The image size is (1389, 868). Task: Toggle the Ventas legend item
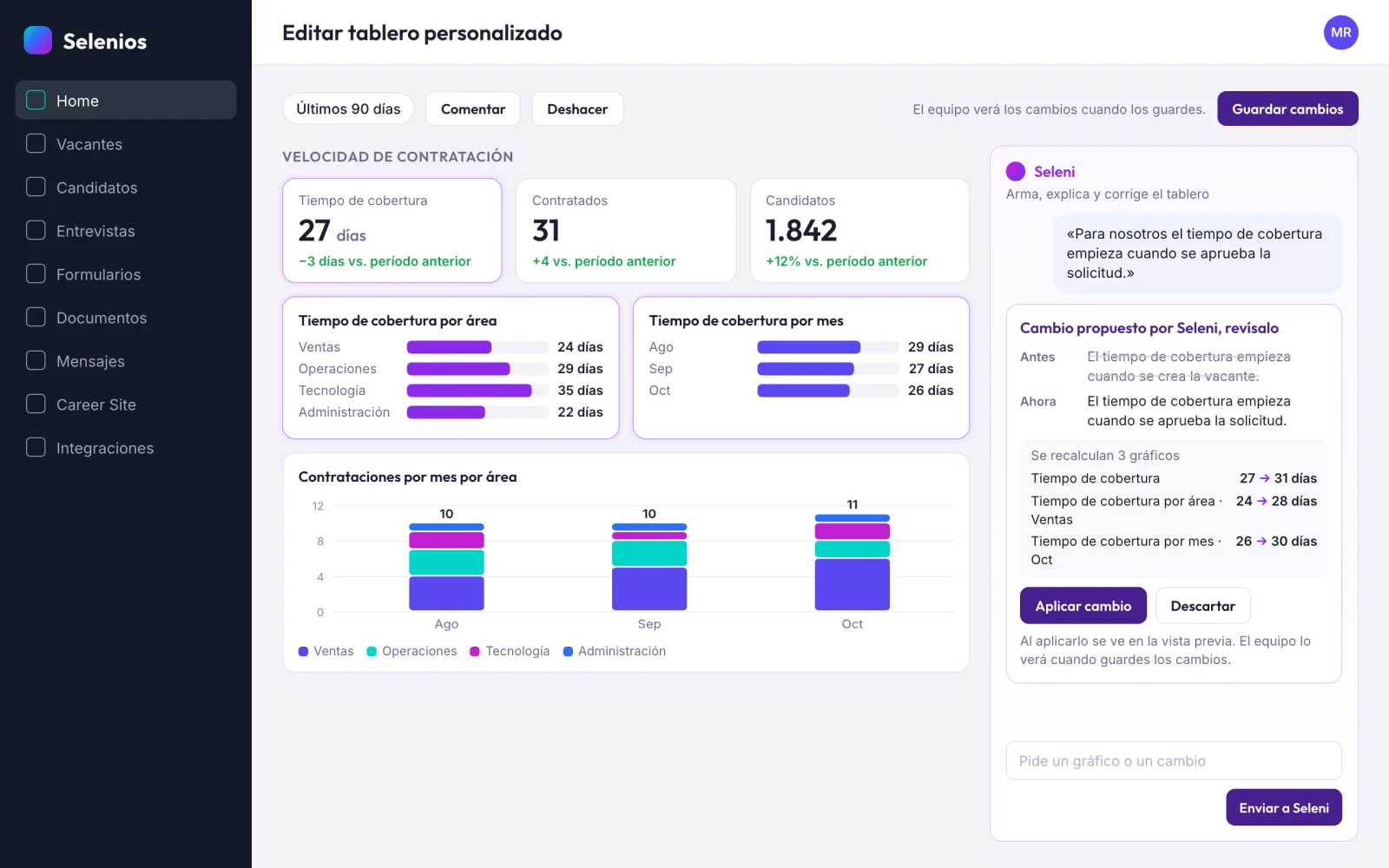(x=326, y=651)
